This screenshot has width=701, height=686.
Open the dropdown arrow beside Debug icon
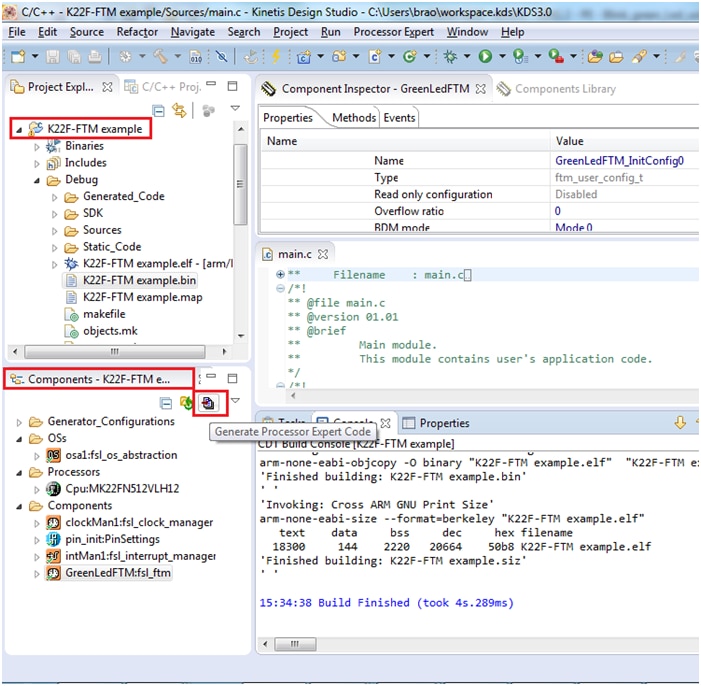pyautogui.click(x=467, y=57)
